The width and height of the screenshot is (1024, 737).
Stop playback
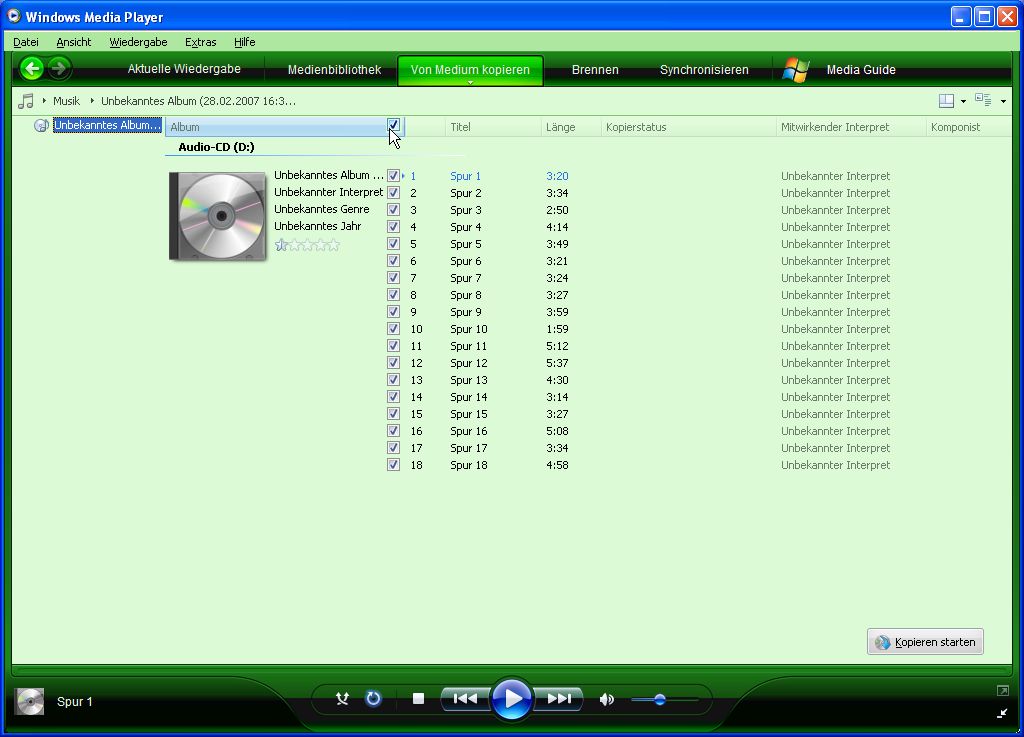point(419,699)
